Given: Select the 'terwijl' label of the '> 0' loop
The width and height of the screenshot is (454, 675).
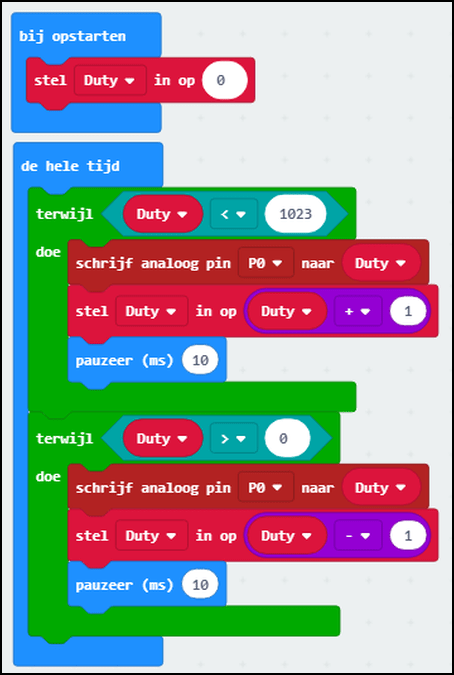Looking at the screenshot, I should (65, 438).
